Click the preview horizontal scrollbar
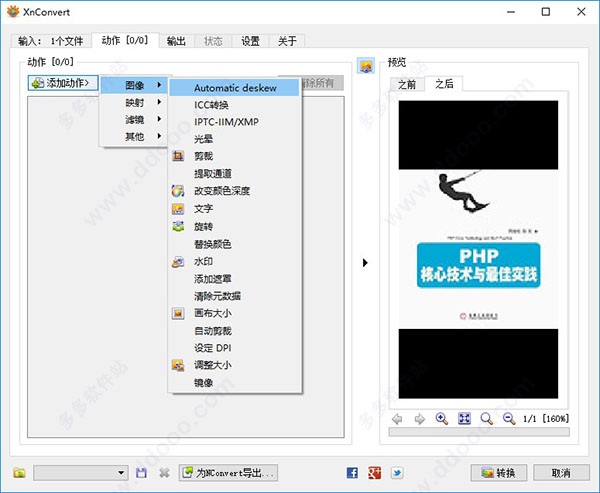This screenshot has width=600, height=493. (x=479, y=432)
